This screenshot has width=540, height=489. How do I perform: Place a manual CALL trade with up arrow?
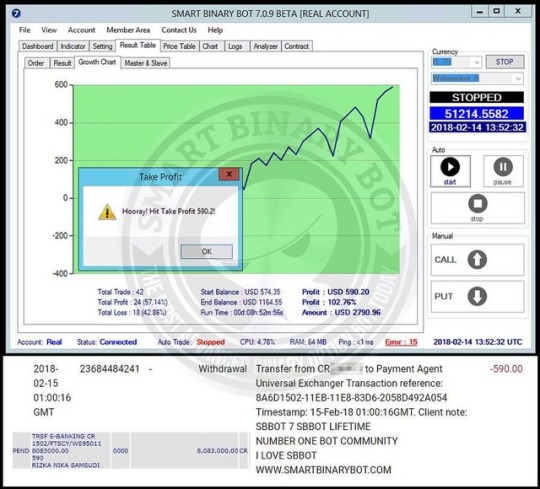click(x=477, y=260)
